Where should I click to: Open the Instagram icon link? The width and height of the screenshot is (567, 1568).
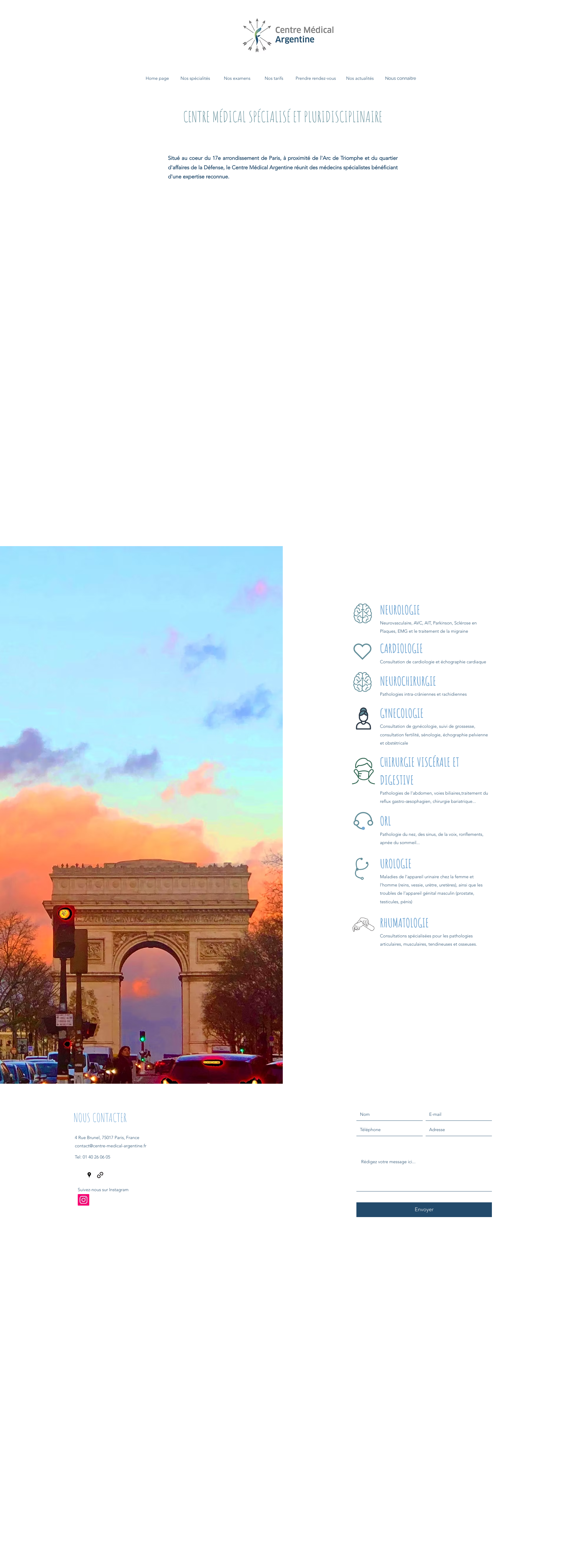83,1200
